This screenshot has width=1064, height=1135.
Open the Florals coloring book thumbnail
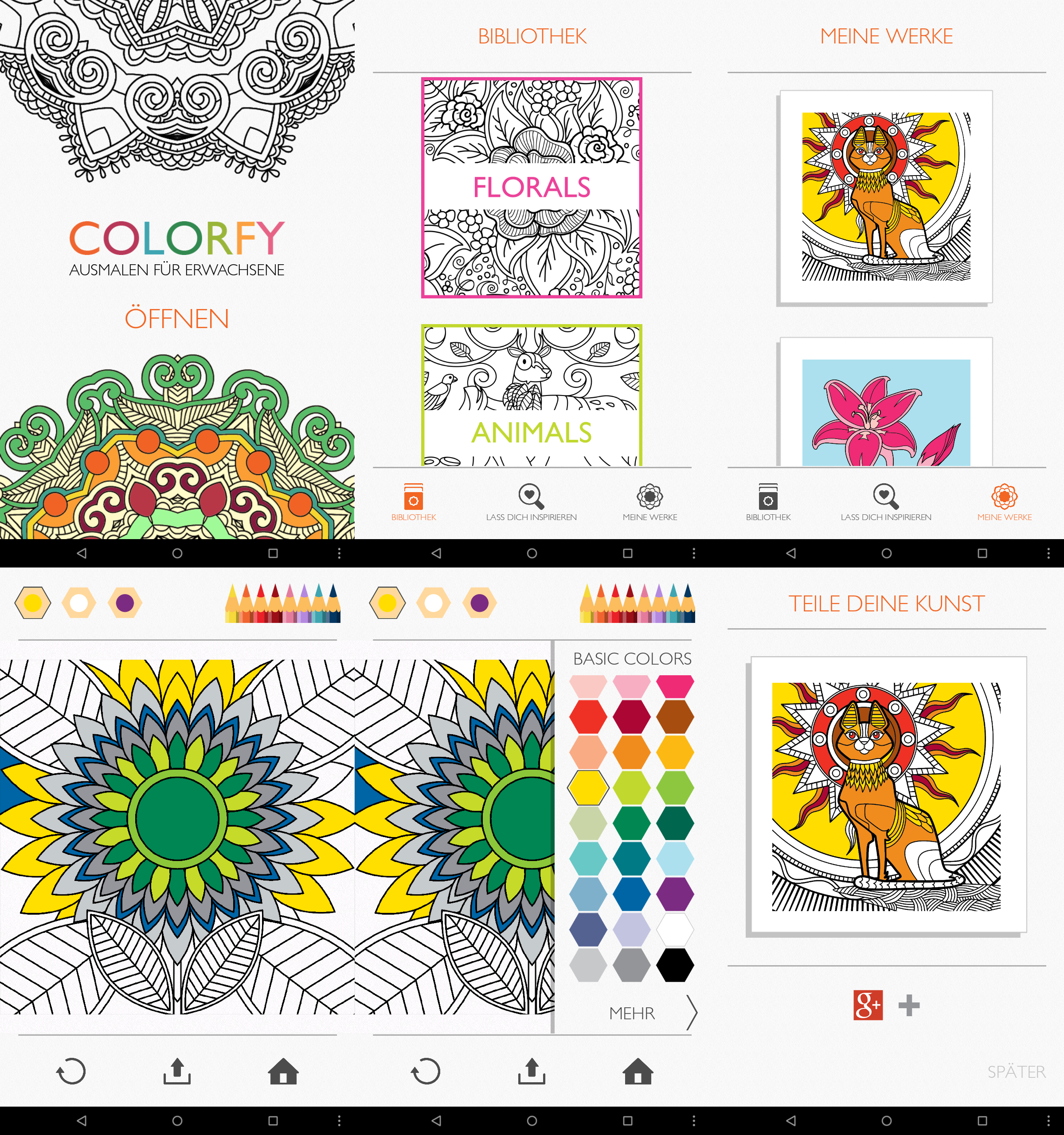point(532,188)
